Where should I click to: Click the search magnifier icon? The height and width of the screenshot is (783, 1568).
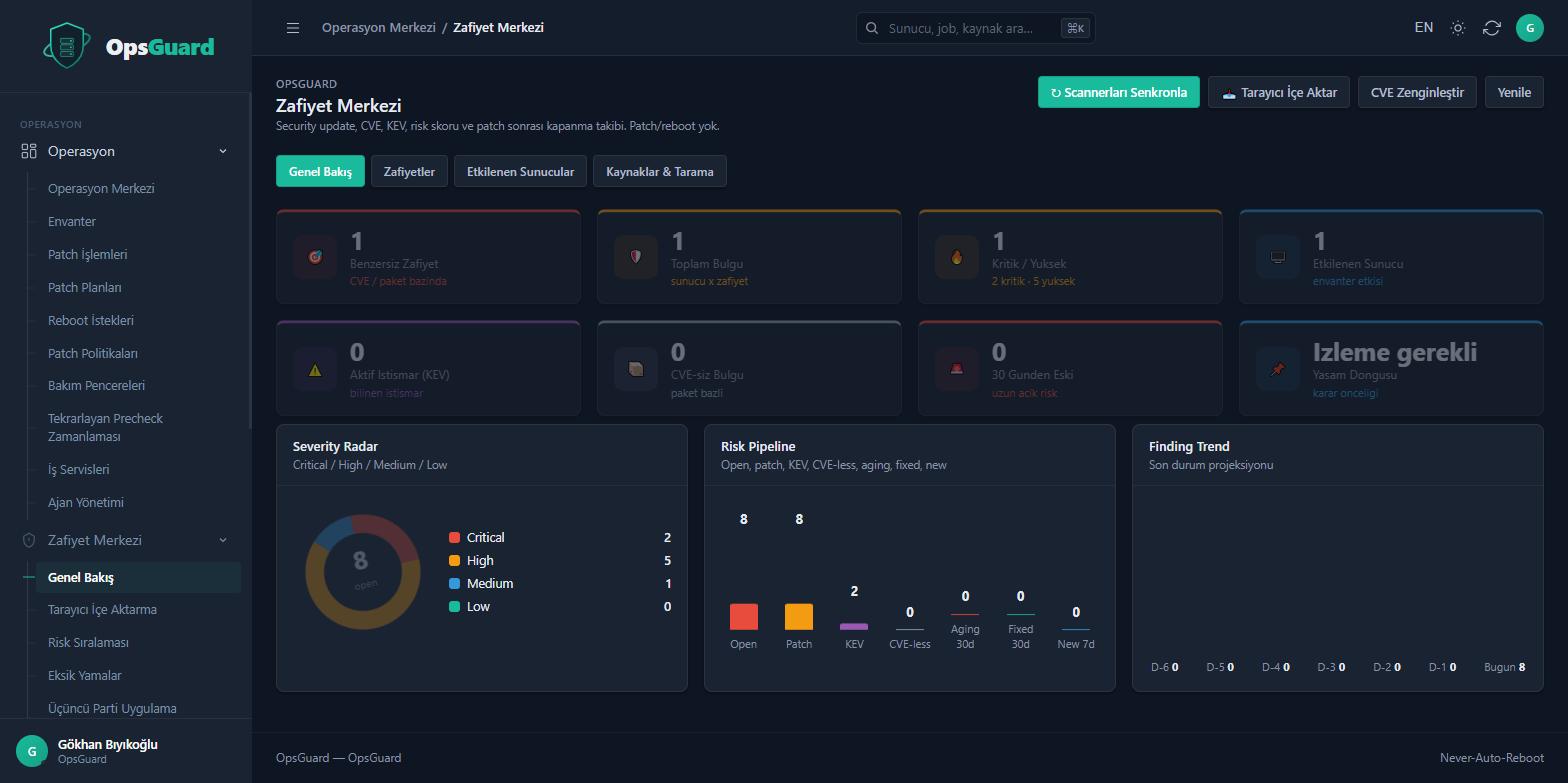click(872, 28)
